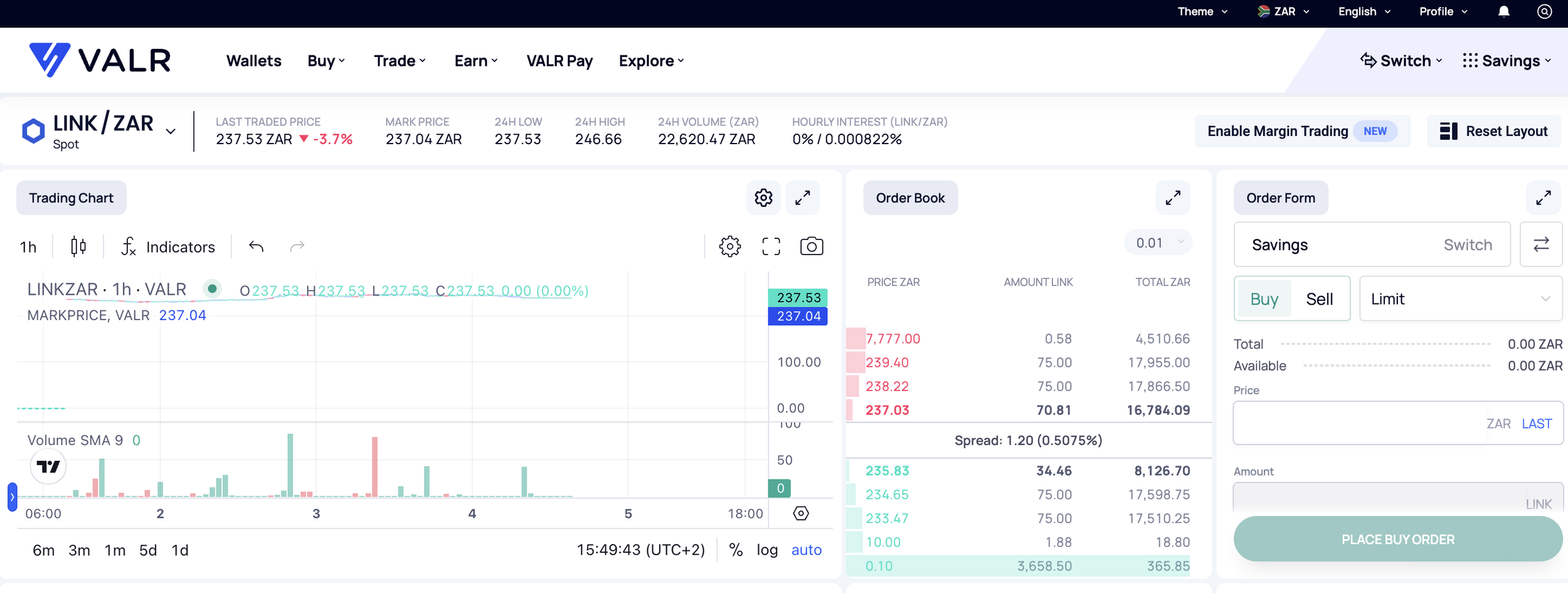Open the Earn menu
The height and width of the screenshot is (593, 1568).
[x=476, y=61]
